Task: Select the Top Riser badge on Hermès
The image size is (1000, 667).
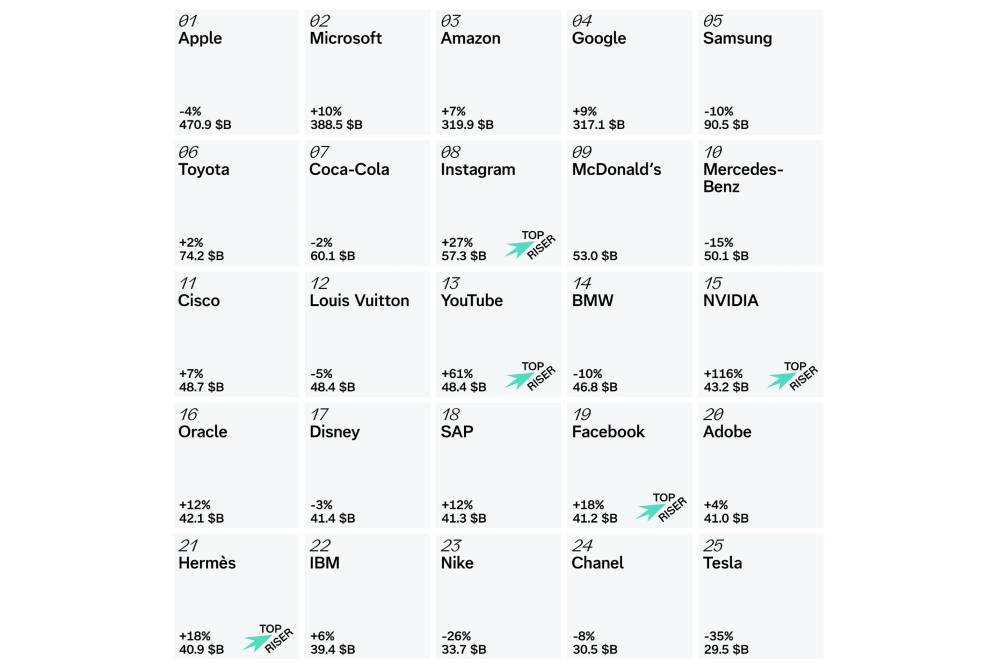Action: click(x=267, y=639)
